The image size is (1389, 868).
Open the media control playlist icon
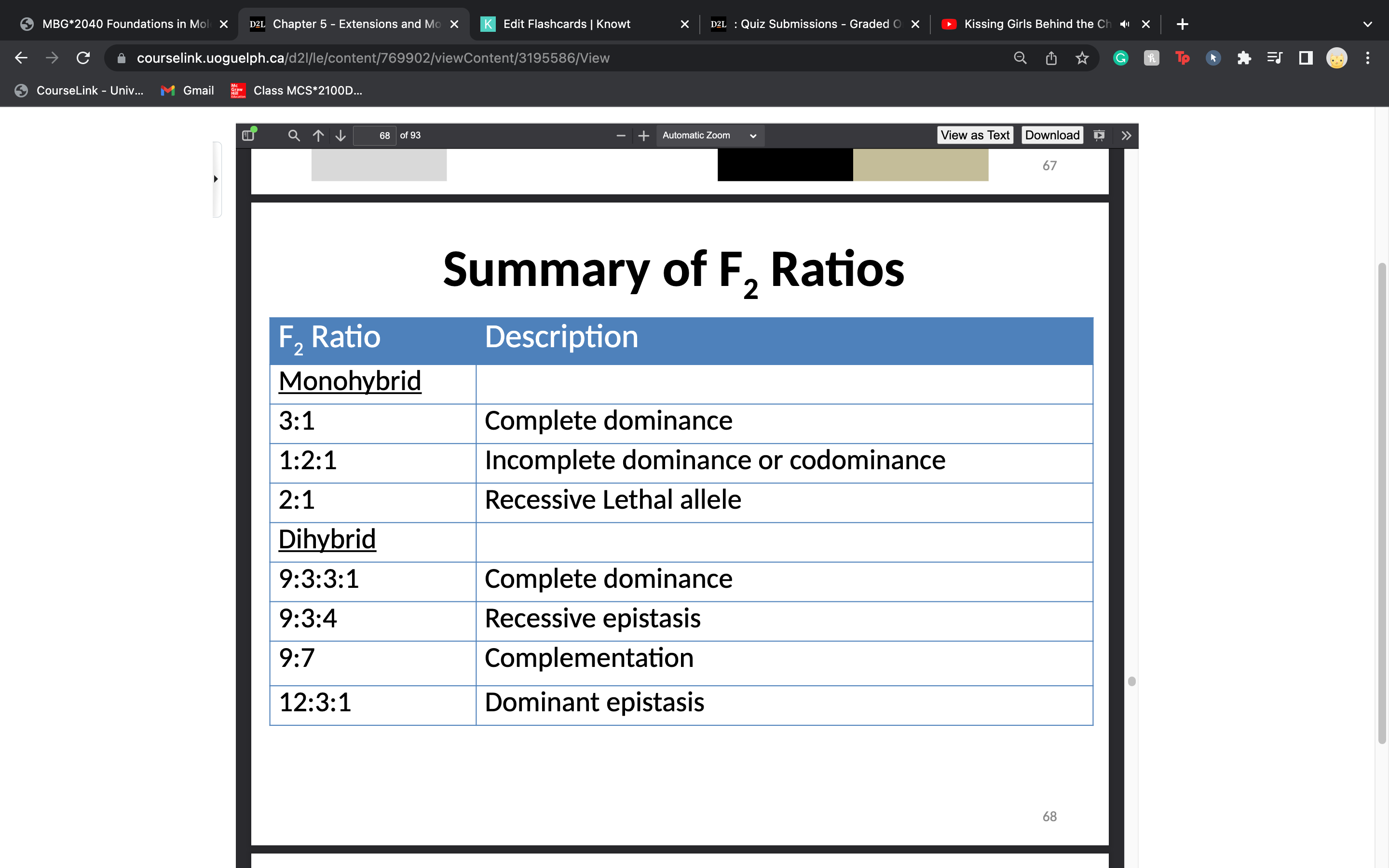coord(1275,58)
